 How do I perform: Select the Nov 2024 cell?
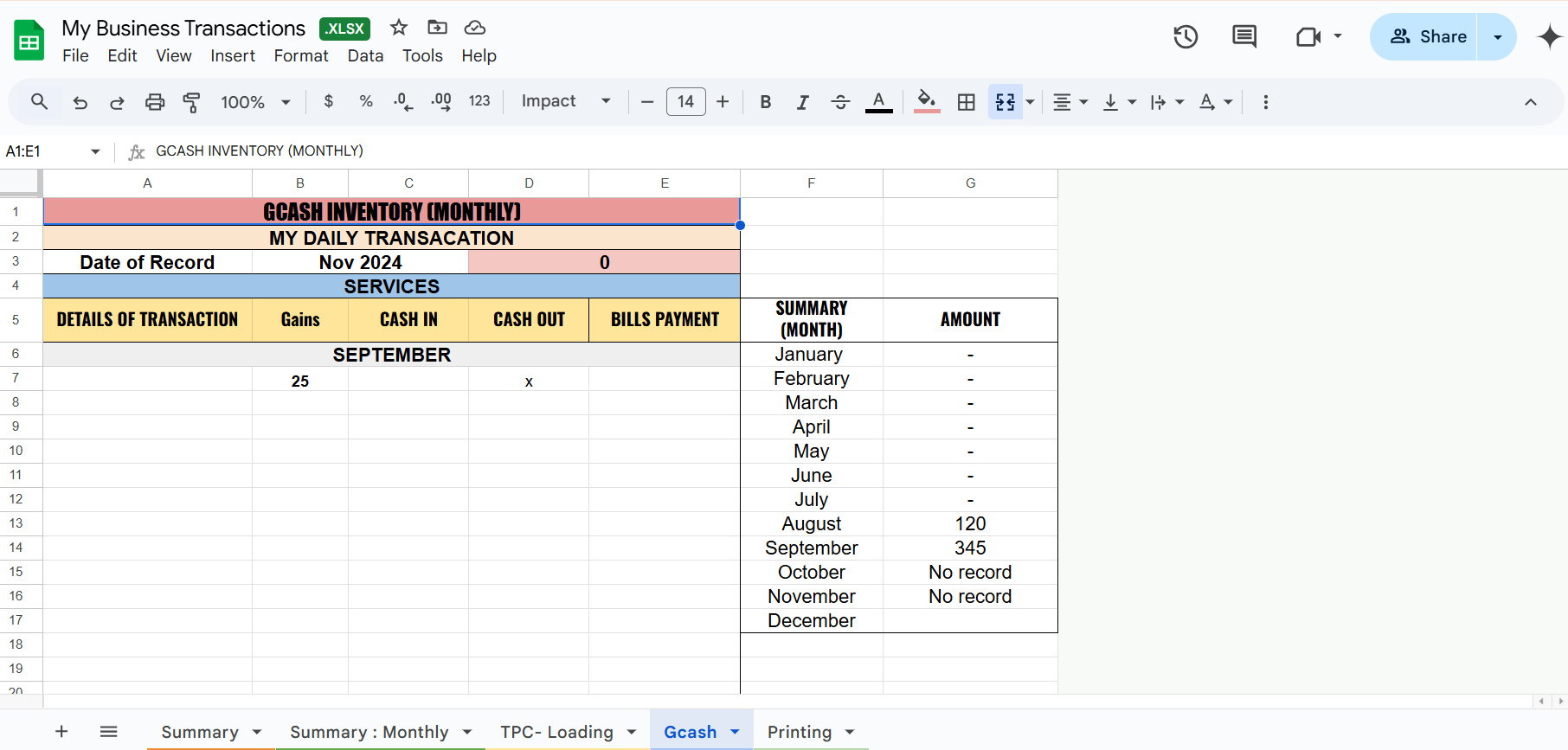(x=360, y=262)
